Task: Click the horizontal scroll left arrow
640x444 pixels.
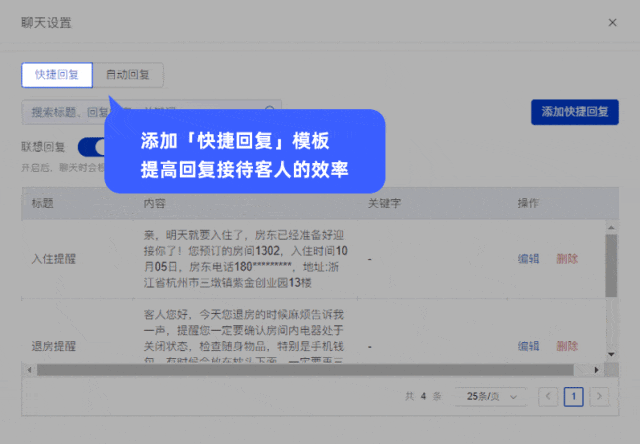Action: coord(29,370)
